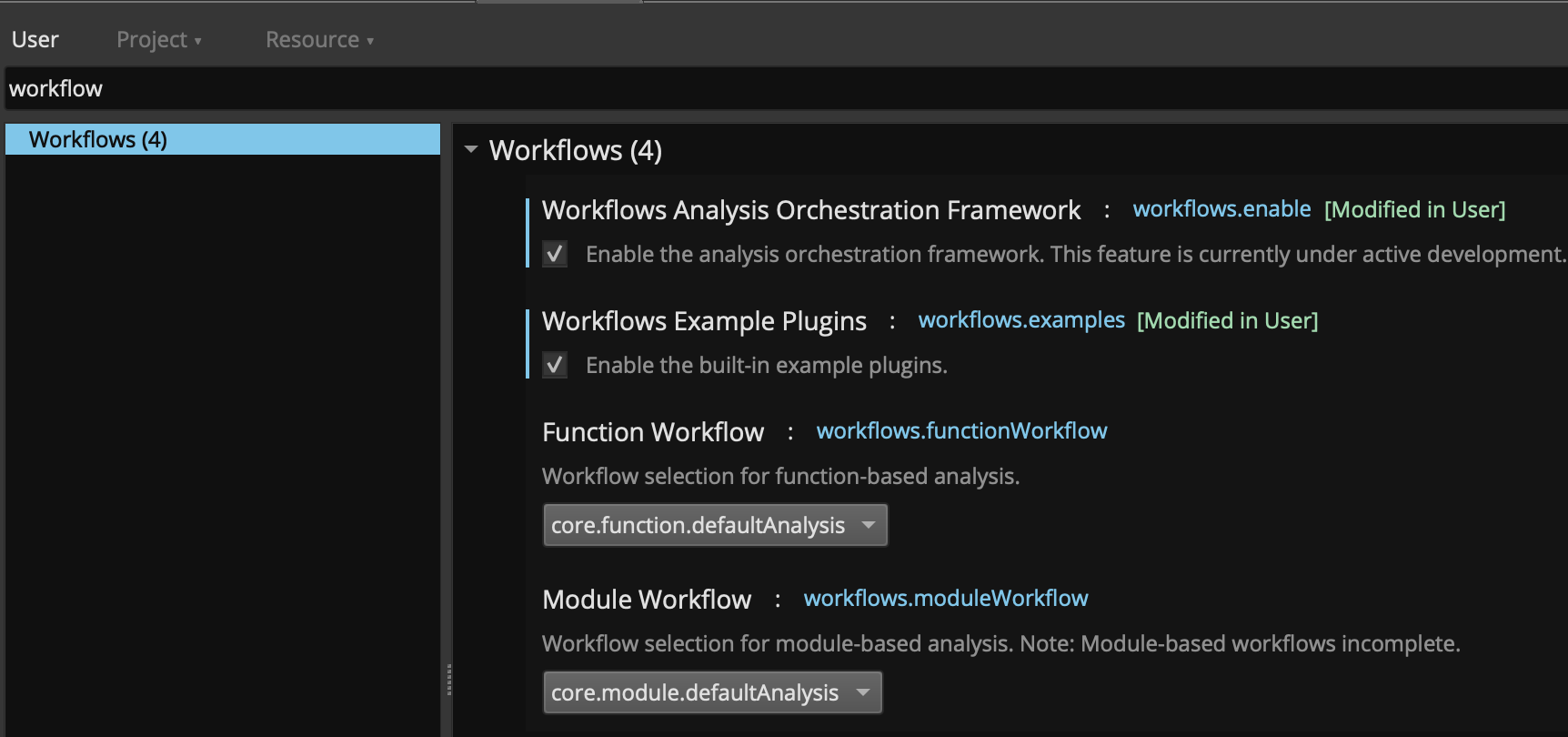Image resolution: width=1568 pixels, height=737 pixels.
Task: Click 'Enable the analysis orchestration framework' description
Action: coord(1076,254)
